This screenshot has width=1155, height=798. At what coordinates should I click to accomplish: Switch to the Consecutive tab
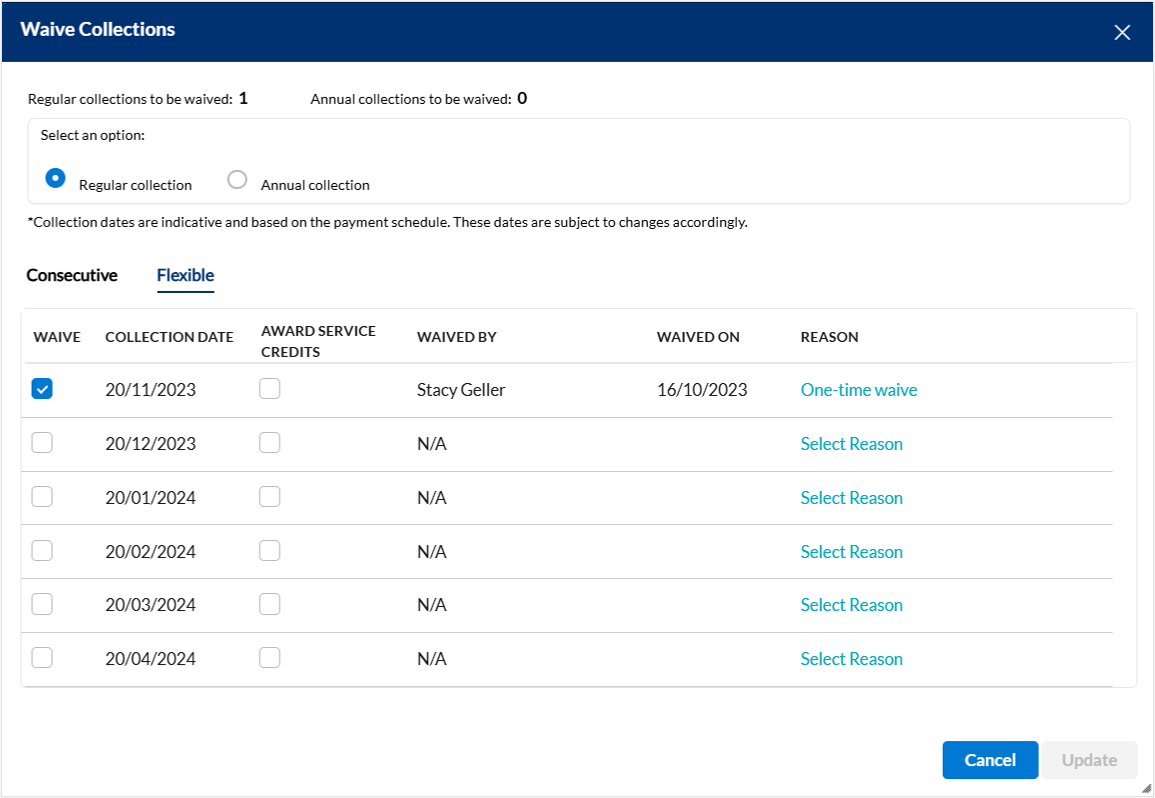point(72,275)
